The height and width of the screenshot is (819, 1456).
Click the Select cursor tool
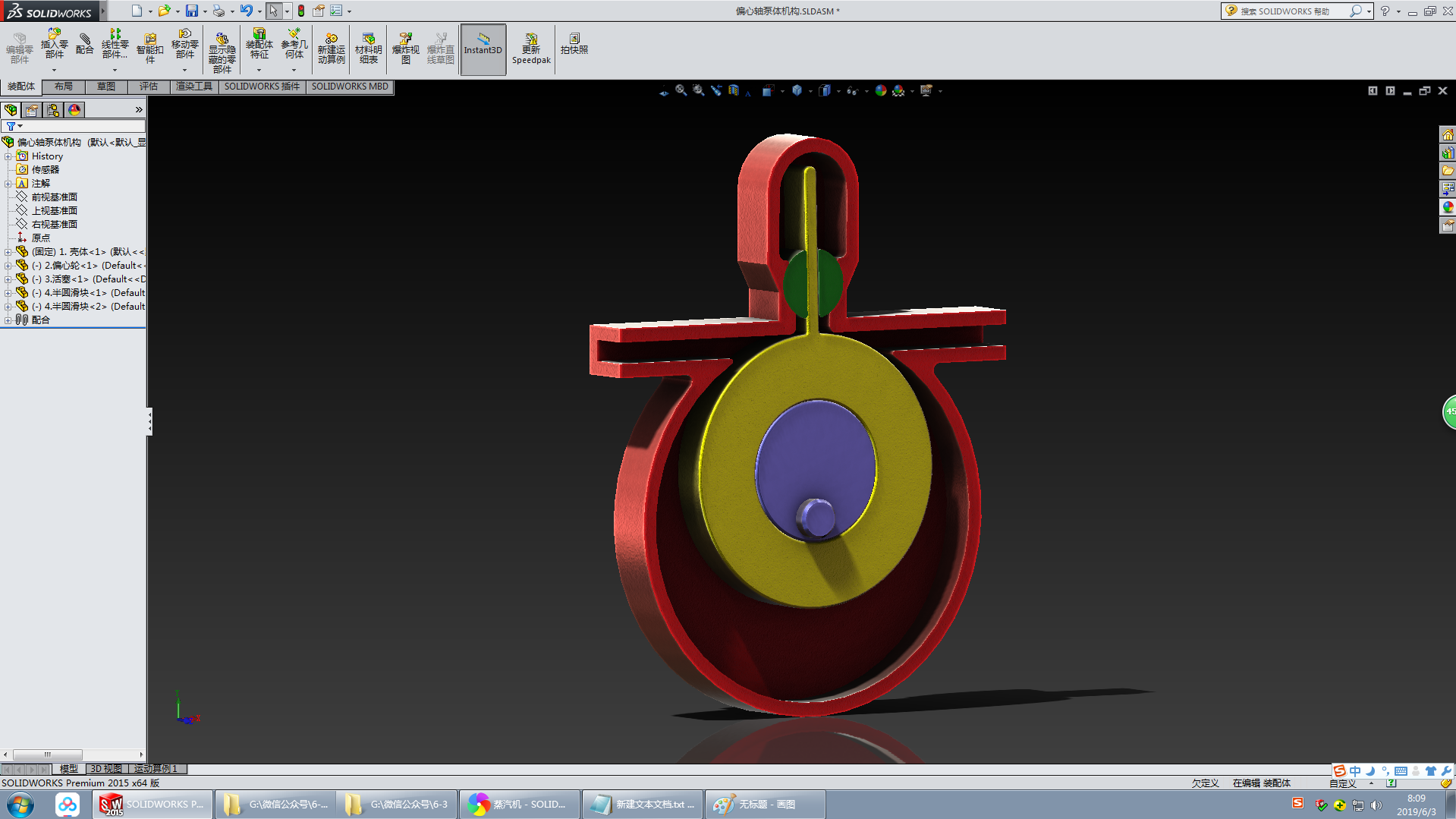point(273,11)
